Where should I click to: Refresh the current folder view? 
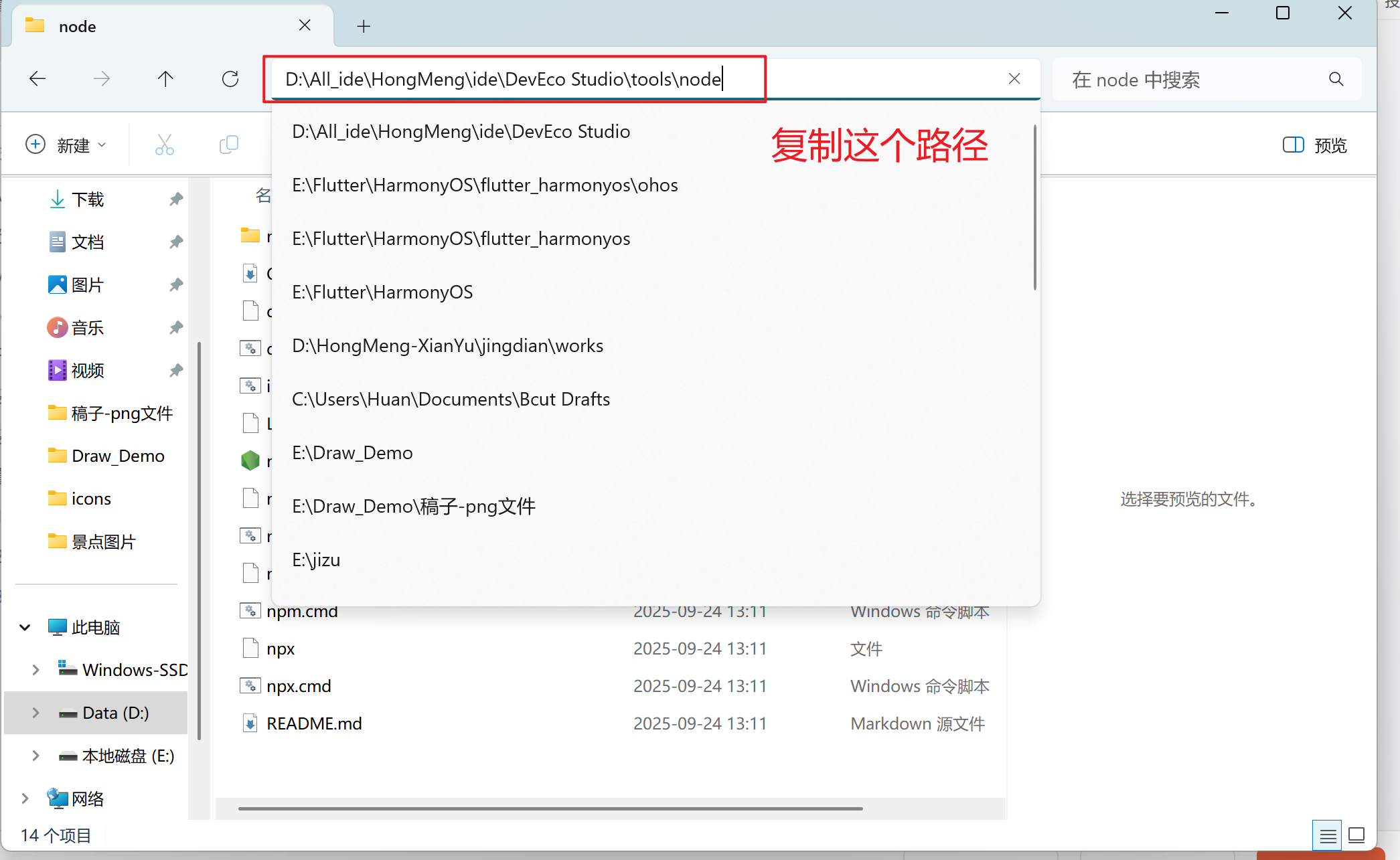230,79
